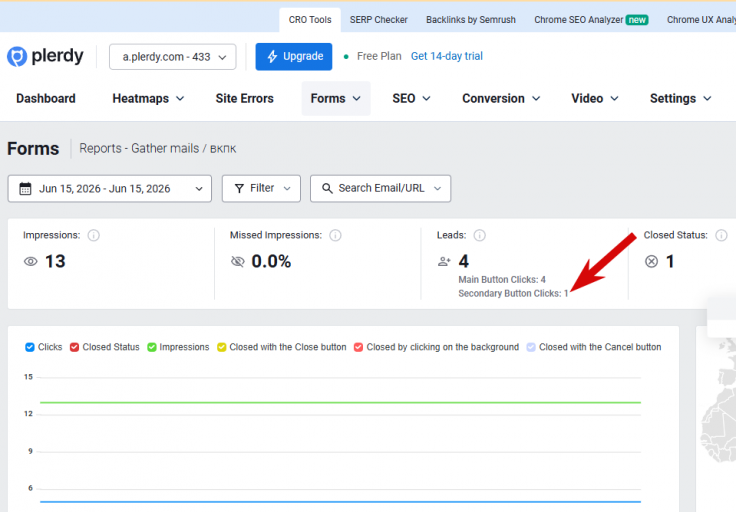Click the Impressions info icon
Image resolution: width=736 pixels, height=512 pixels.
[93, 235]
